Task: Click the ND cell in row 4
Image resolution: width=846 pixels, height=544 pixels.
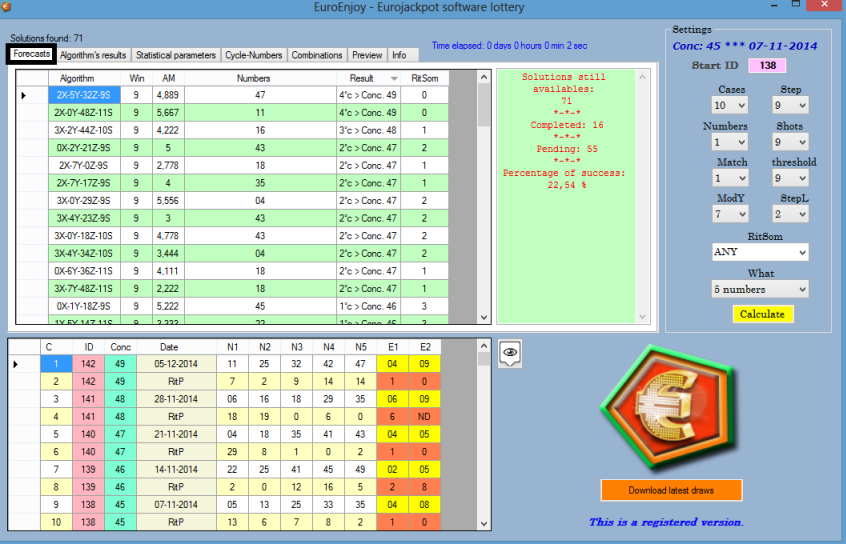Action: [425, 417]
